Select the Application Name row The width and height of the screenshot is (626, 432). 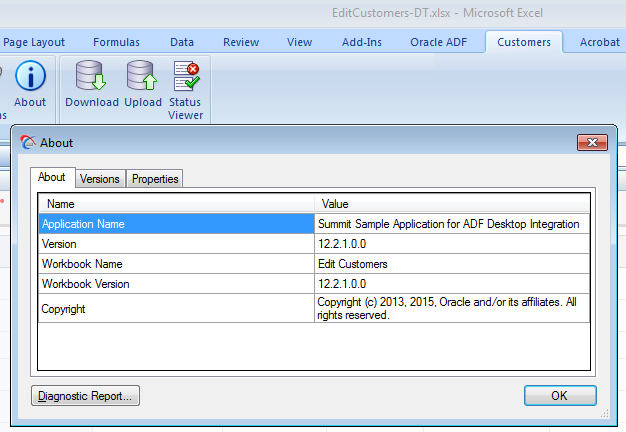[314, 224]
